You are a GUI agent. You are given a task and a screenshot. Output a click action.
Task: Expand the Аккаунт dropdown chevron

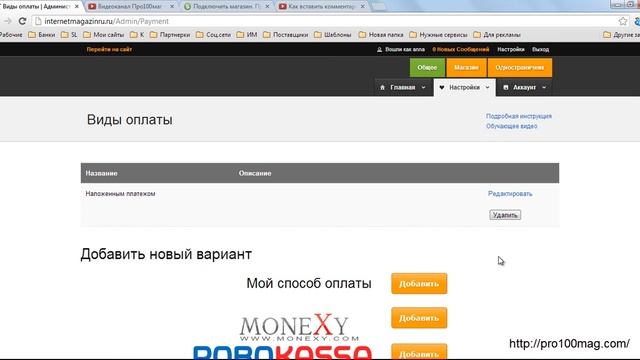click(544, 87)
